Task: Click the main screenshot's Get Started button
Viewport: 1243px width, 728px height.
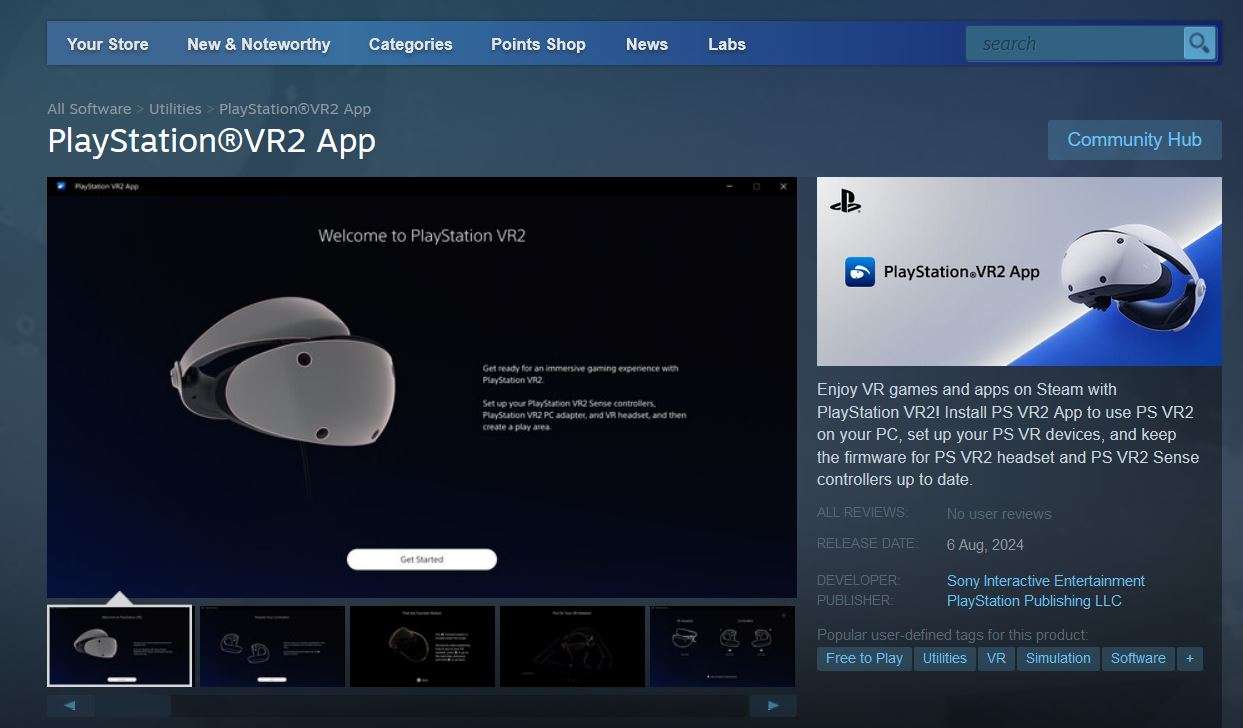Action: point(421,559)
